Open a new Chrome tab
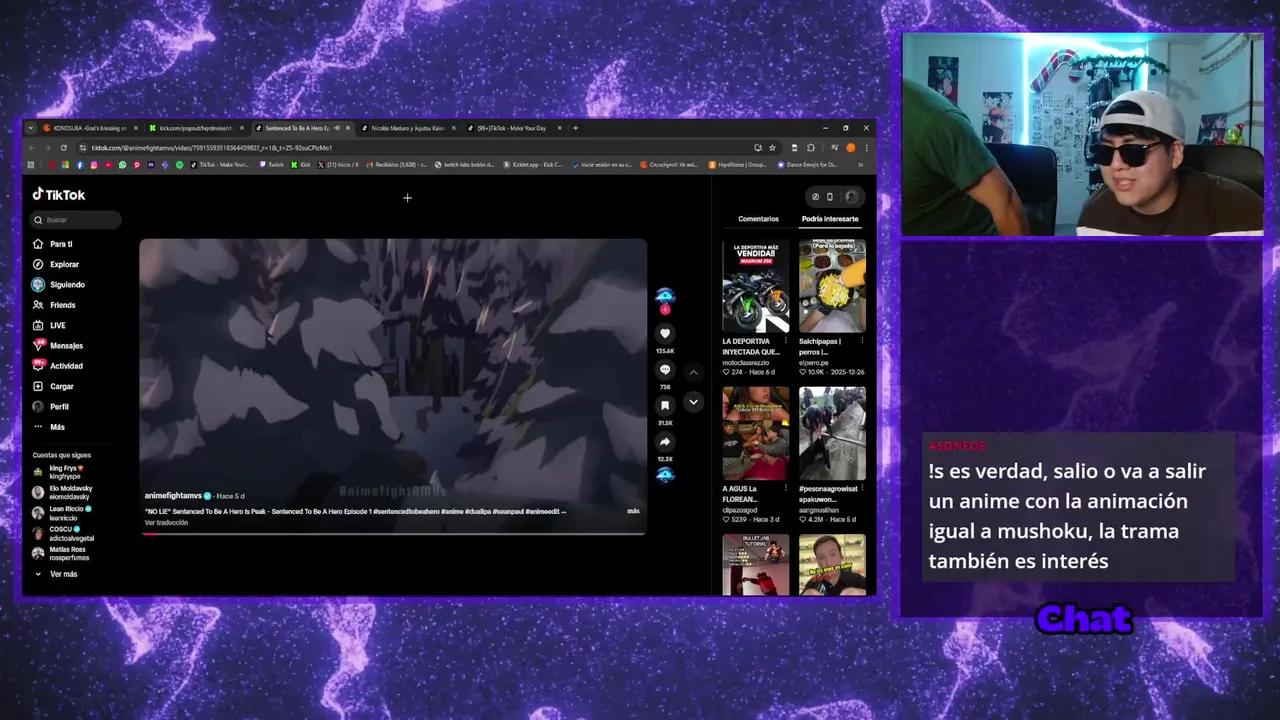 tap(575, 128)
